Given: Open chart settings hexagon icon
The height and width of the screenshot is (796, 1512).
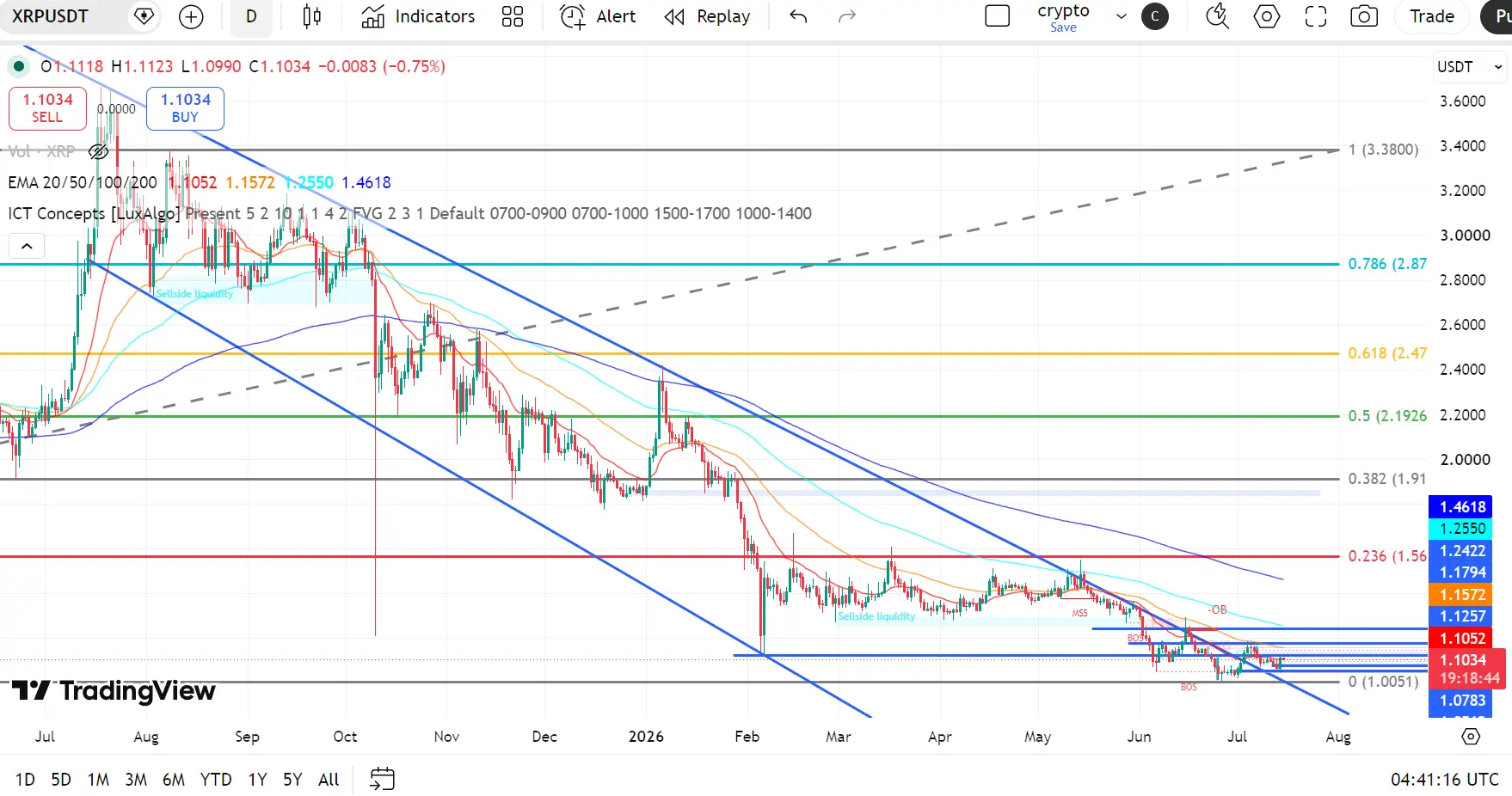Looking at the screenshot, I should tap(1267, 16).
